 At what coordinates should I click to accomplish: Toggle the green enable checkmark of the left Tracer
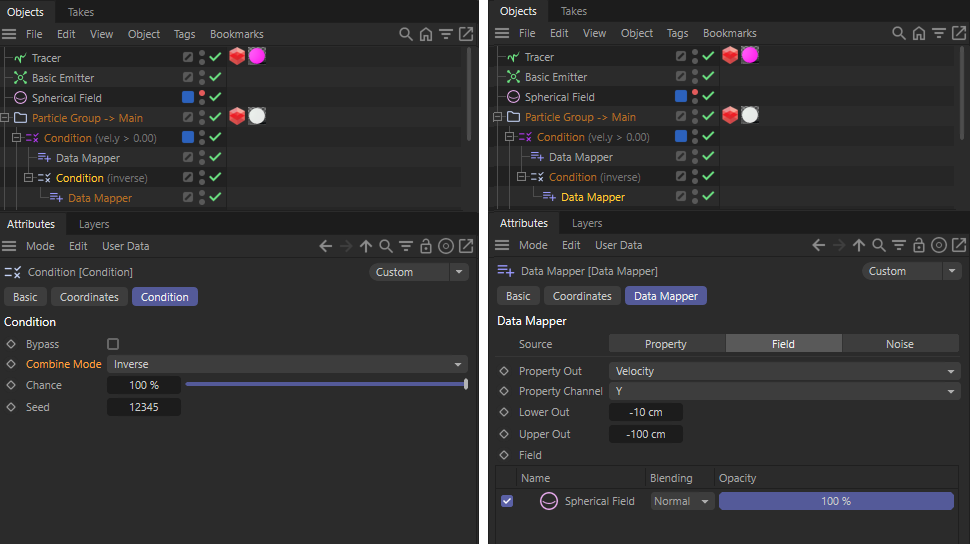(x=215, y=57)
